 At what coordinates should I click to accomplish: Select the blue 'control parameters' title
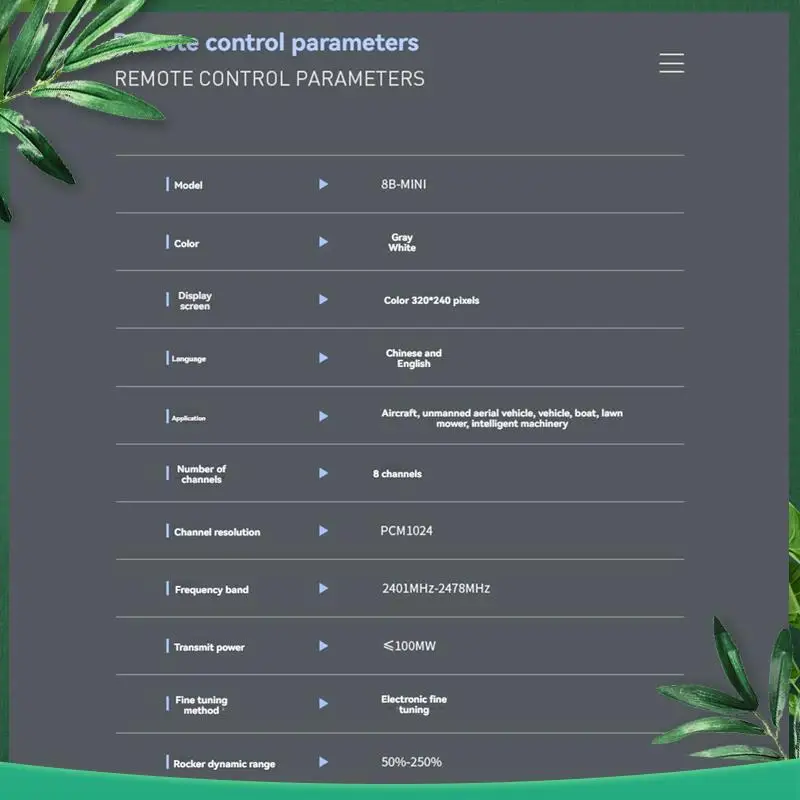(312, 43)
